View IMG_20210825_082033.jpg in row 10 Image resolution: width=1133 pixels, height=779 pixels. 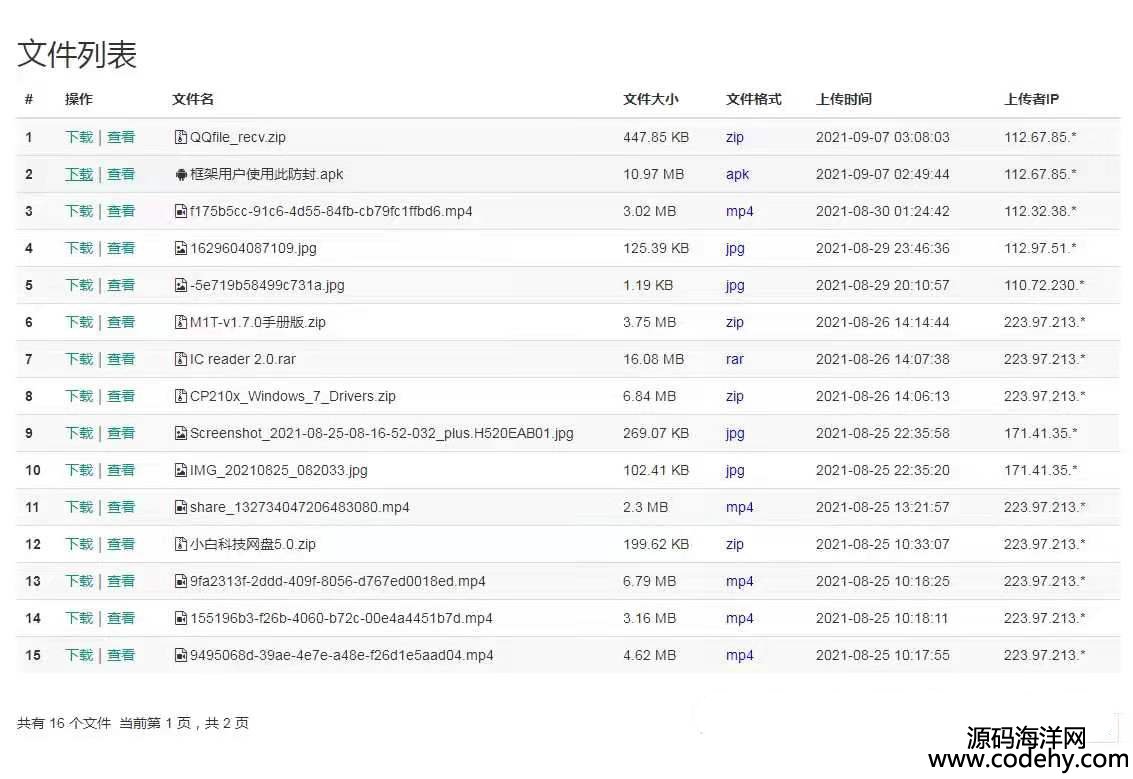click(121, 470)
